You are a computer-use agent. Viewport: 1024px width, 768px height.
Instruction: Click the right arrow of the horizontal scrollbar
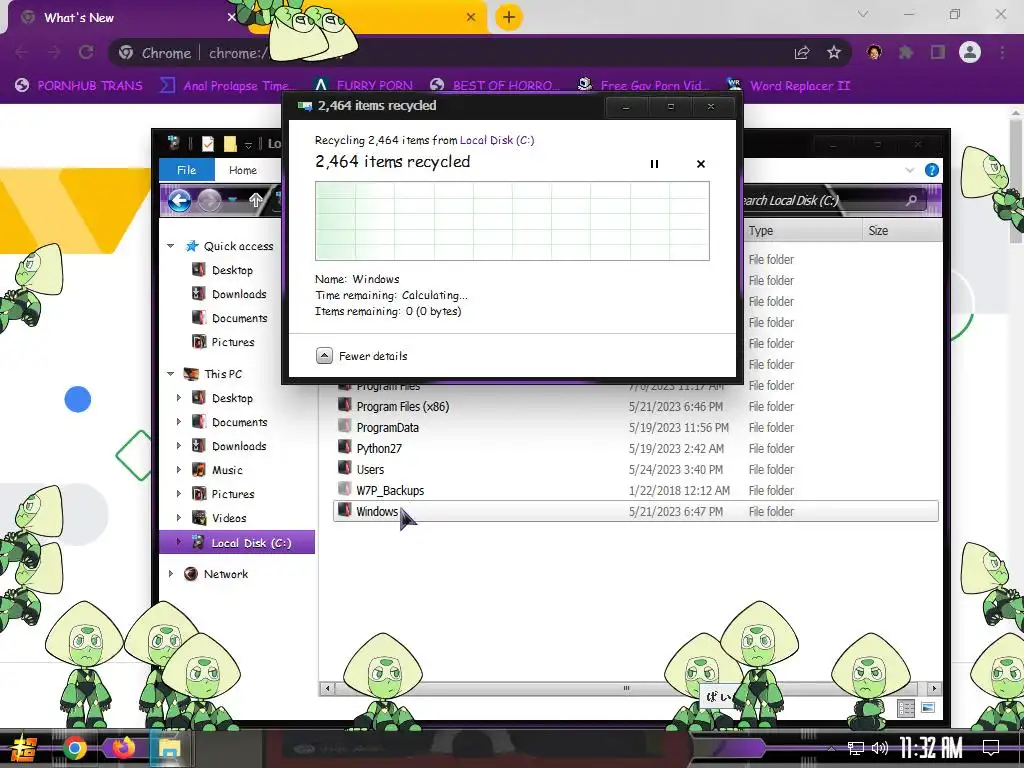coord(934,688)
